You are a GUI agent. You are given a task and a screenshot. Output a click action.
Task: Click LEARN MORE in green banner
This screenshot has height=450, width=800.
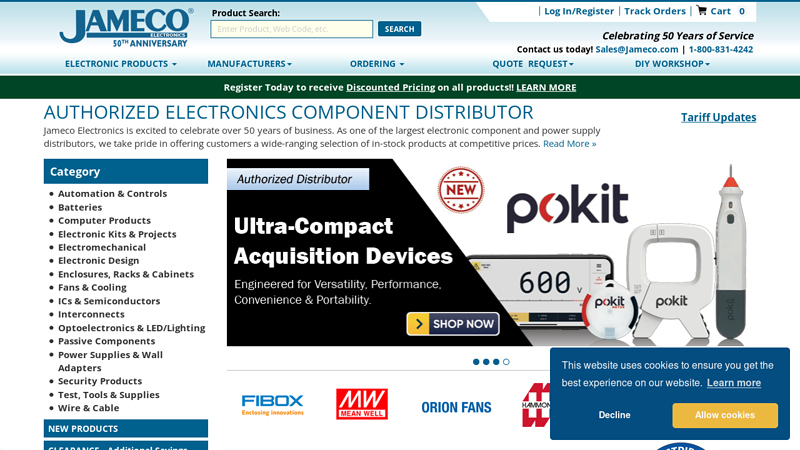(x=546, y=87)
